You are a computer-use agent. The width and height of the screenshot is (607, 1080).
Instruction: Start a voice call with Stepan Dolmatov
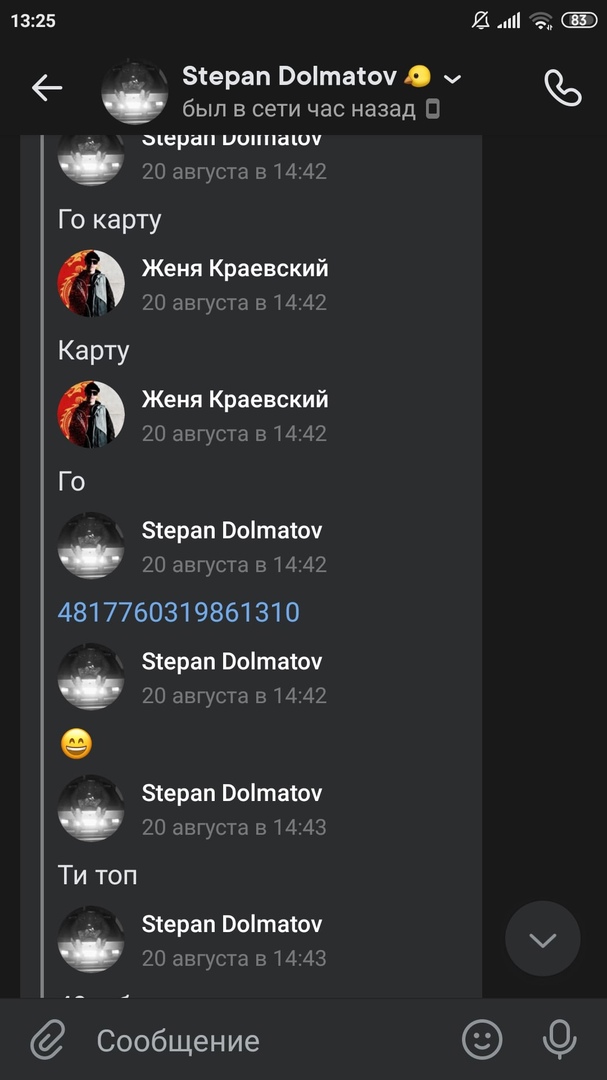(563, 87)
